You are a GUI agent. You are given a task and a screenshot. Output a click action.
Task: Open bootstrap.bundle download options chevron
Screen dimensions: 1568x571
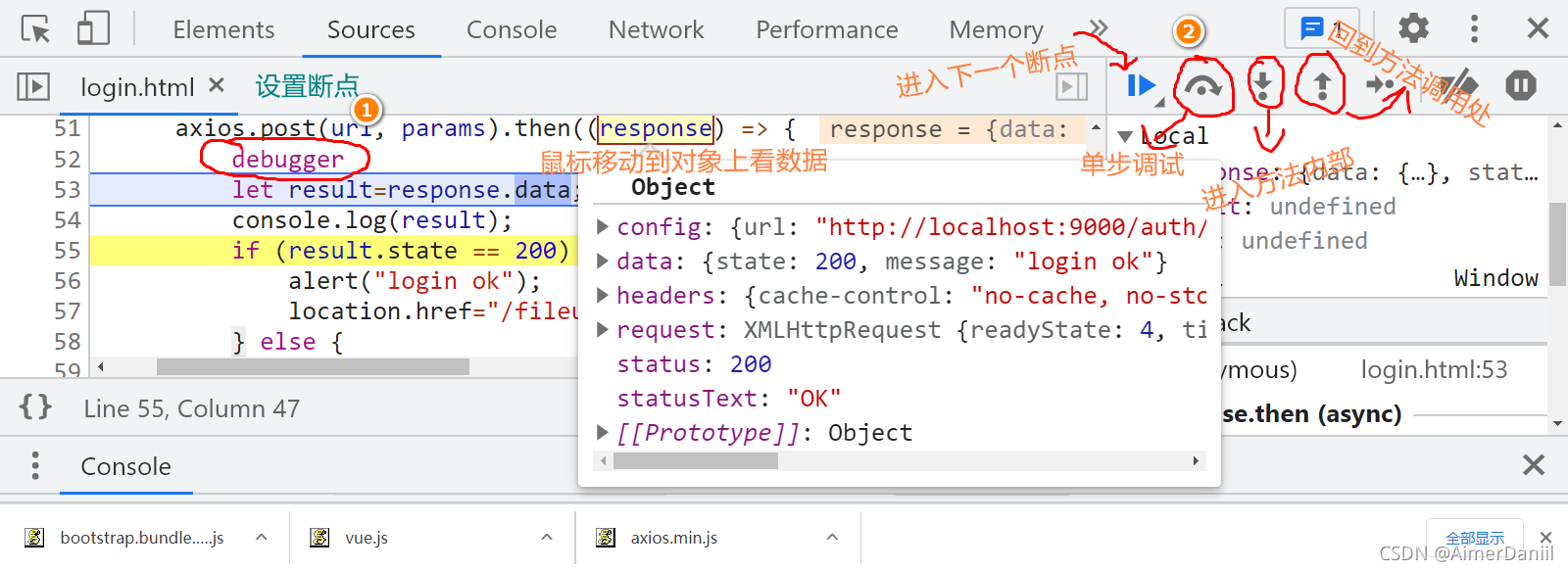click(x=262, y=537)
